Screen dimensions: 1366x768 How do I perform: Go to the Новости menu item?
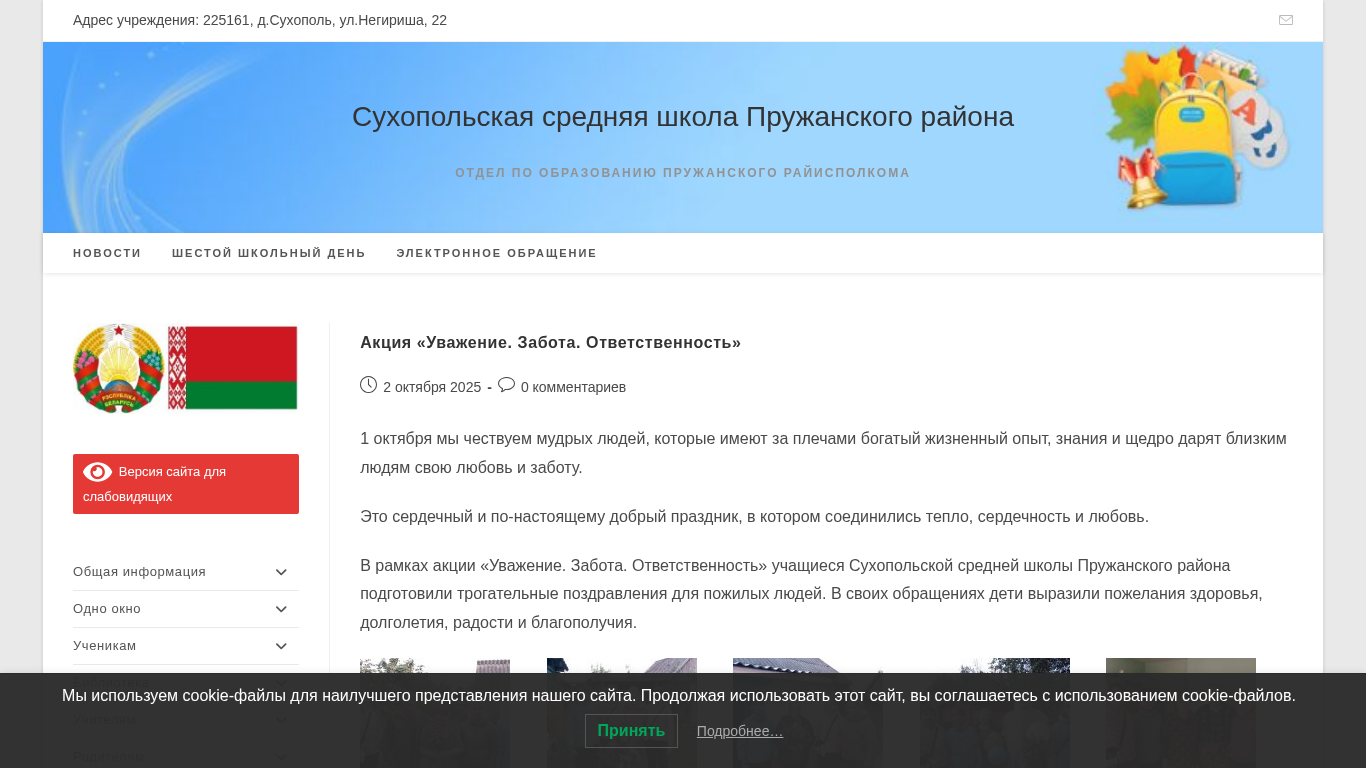[107, 253]
